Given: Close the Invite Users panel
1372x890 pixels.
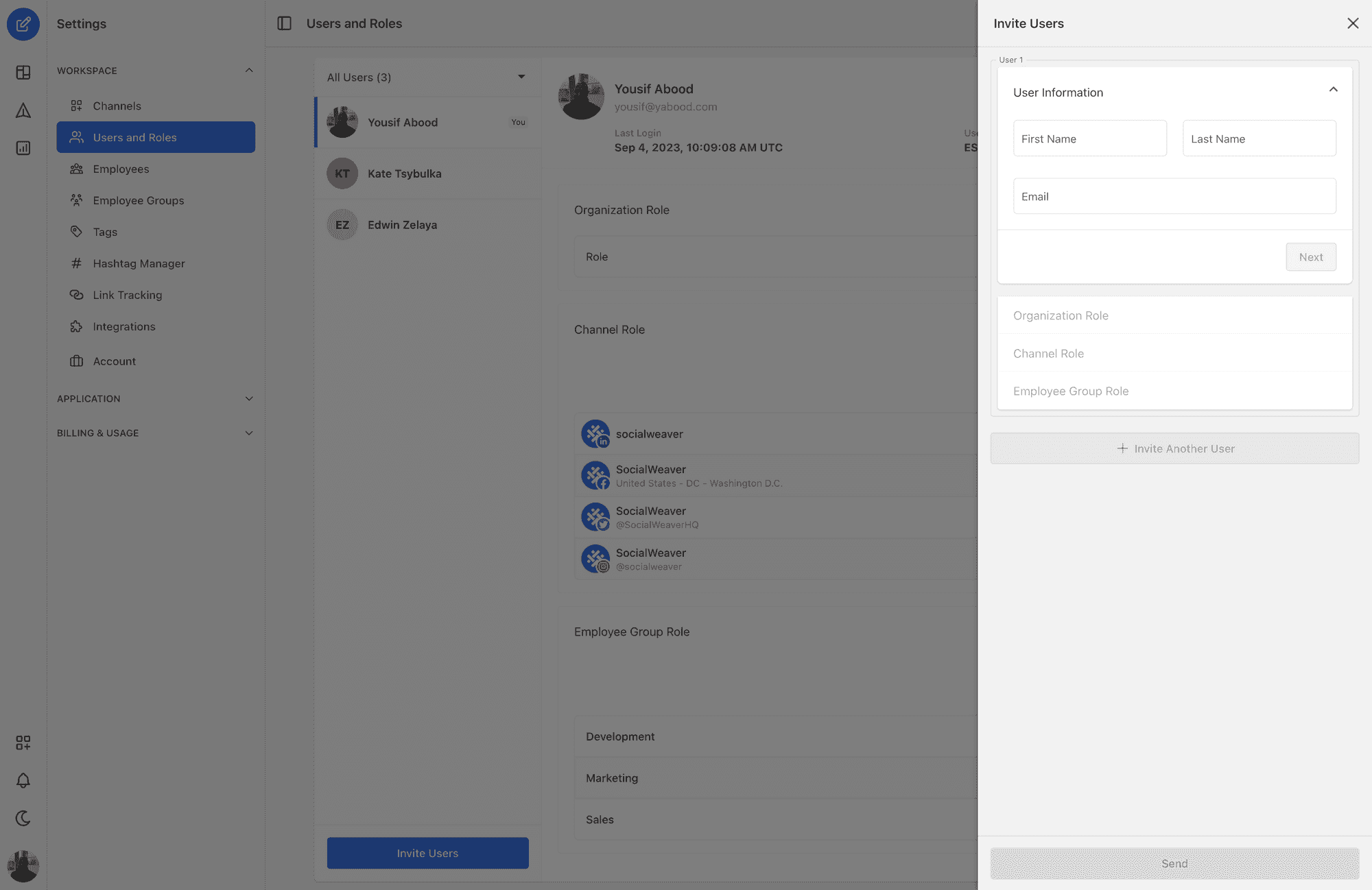Looking at the screenshot, I should pyautogui.click(x=1352, y=23).
